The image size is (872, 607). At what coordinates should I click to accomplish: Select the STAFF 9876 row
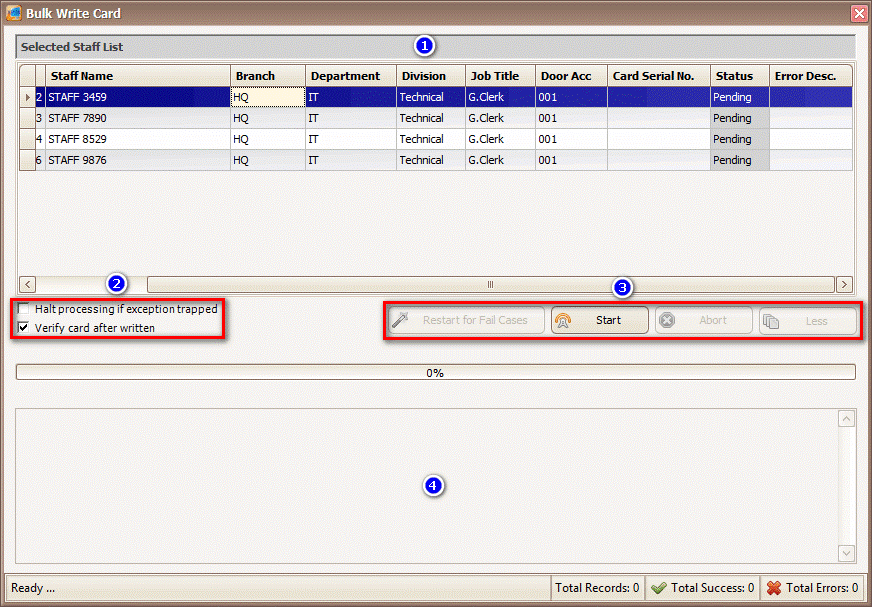point(137,160)
